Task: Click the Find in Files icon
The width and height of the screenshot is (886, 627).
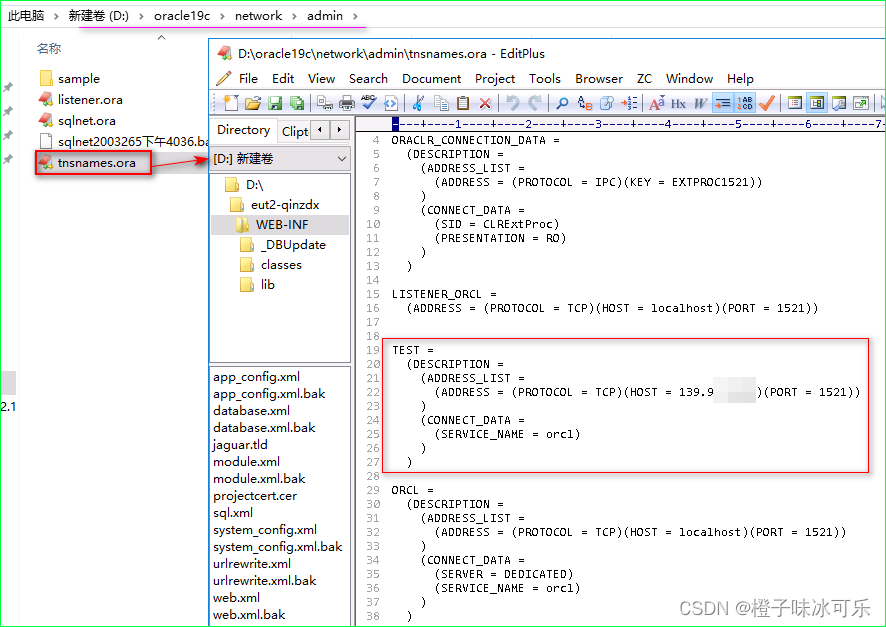Action: pos(606,103)
